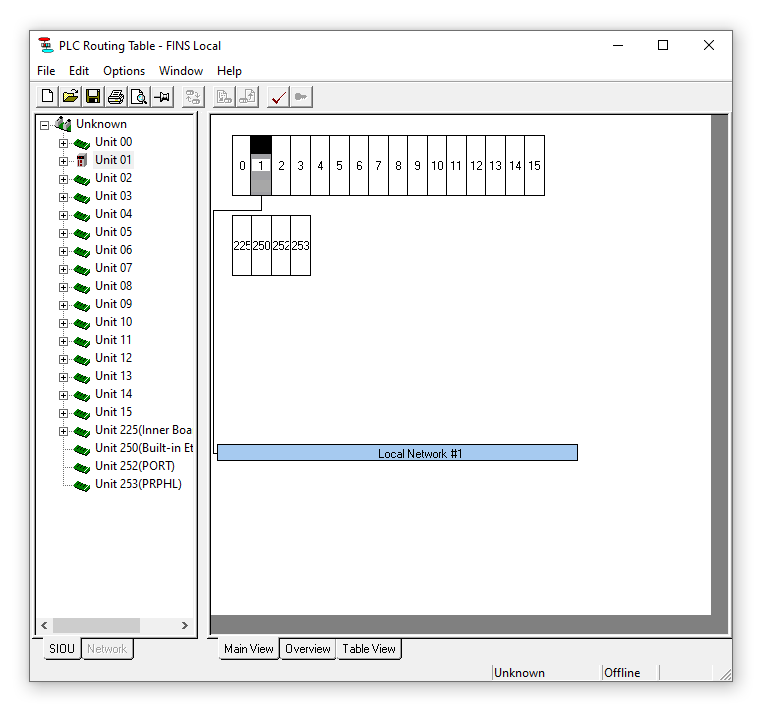Expand the Unit 02 tree node

click(63, 179)
